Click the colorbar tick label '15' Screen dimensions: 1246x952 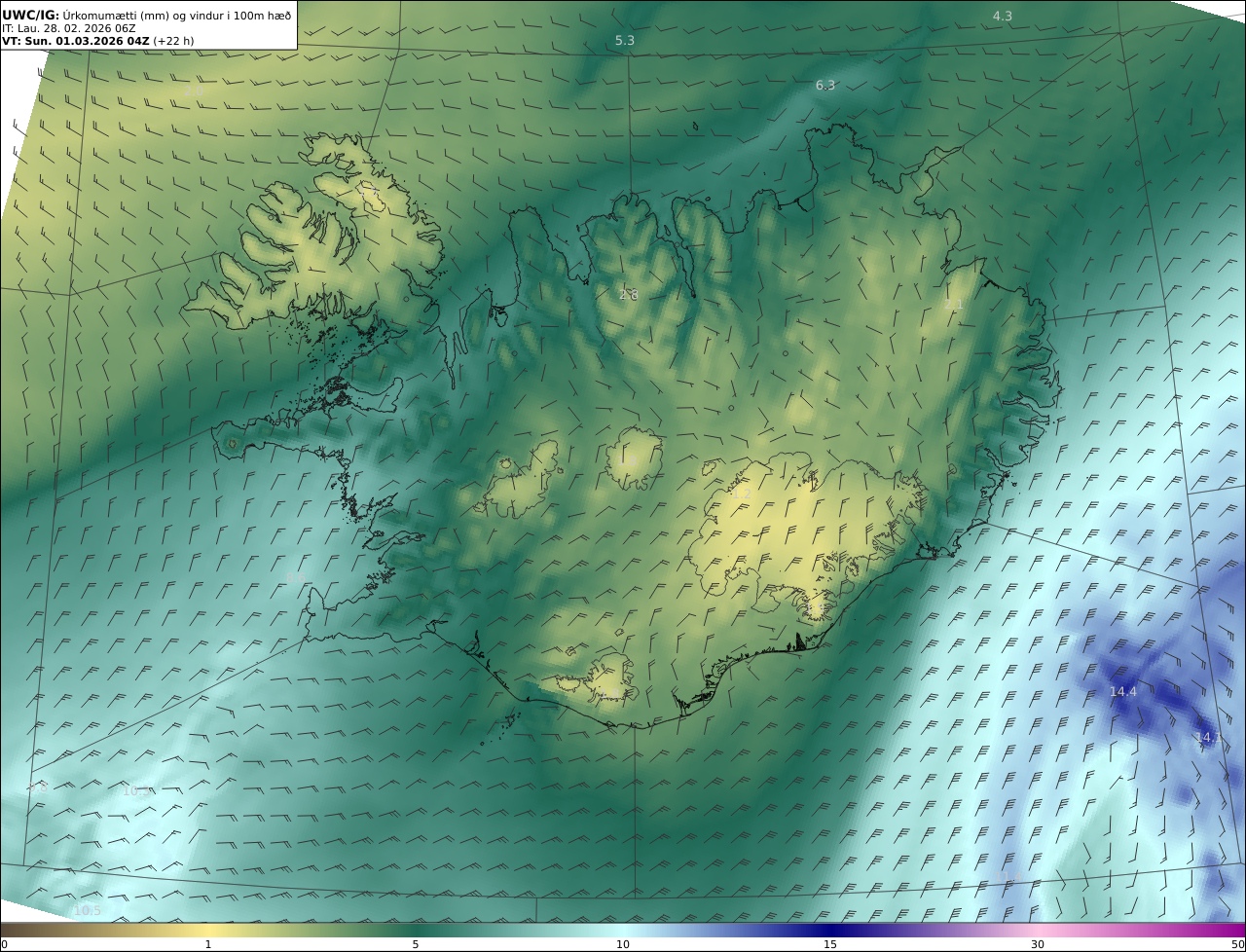pos(830,944)
